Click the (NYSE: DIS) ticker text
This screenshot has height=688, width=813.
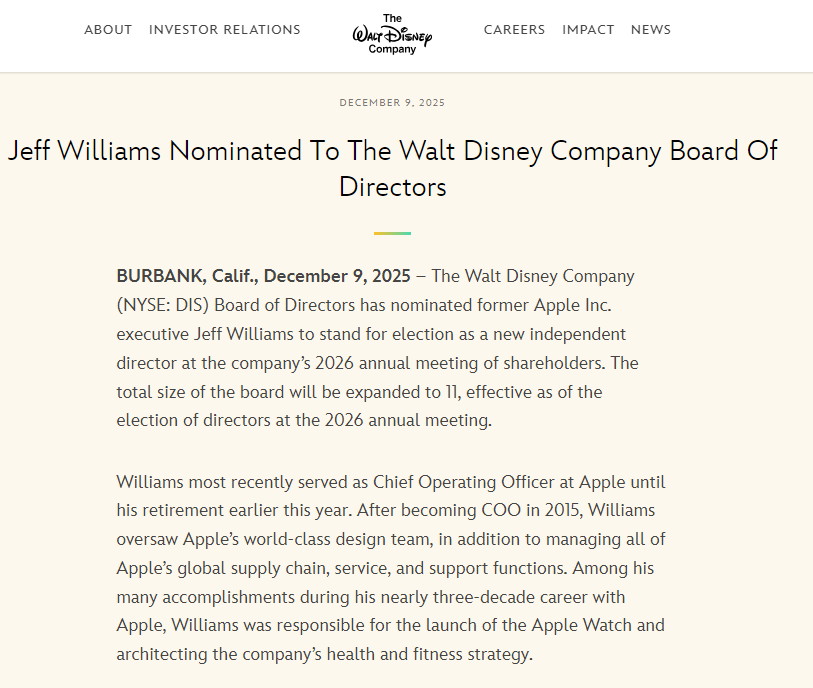[x=162, y=305]
